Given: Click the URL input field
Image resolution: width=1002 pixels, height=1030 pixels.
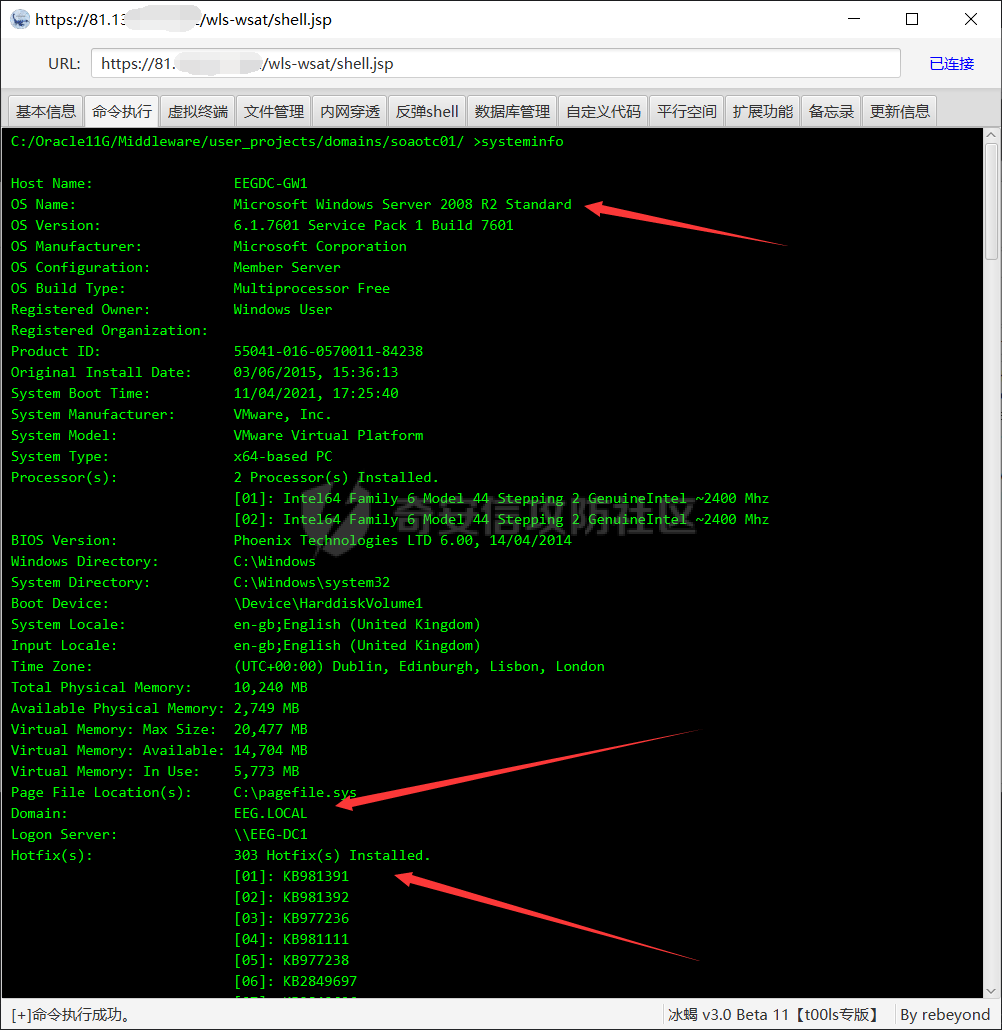Looking at the screenshot, I should [x=496, y=64].
